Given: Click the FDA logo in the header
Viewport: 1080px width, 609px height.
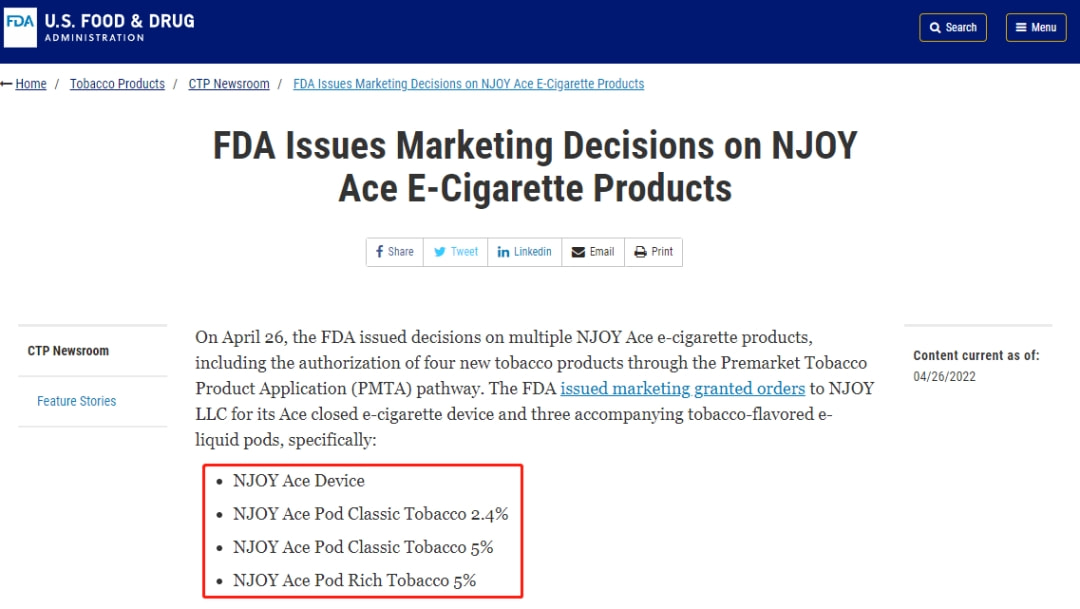Looking at the screenshot, I should pyautogui.click(x=20, y=27).
